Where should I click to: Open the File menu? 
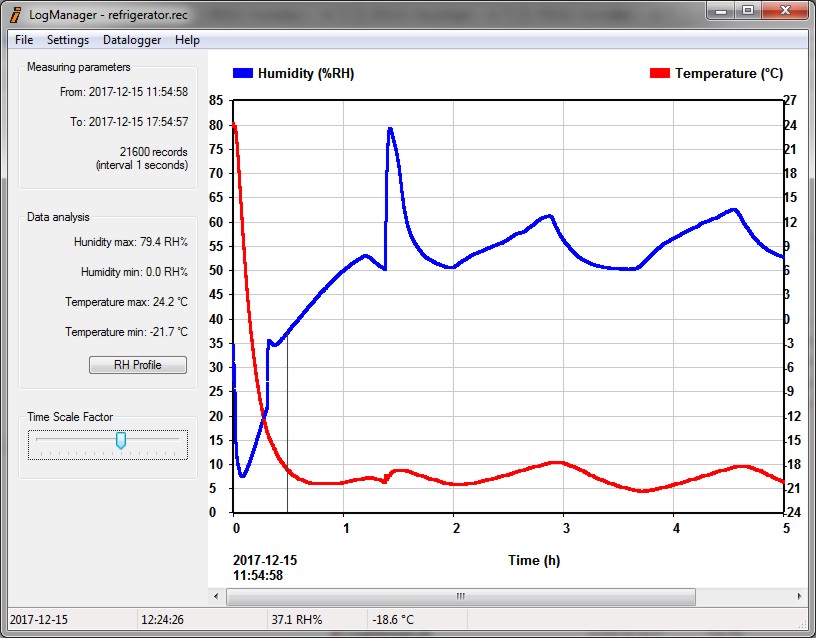pos(24,40)
